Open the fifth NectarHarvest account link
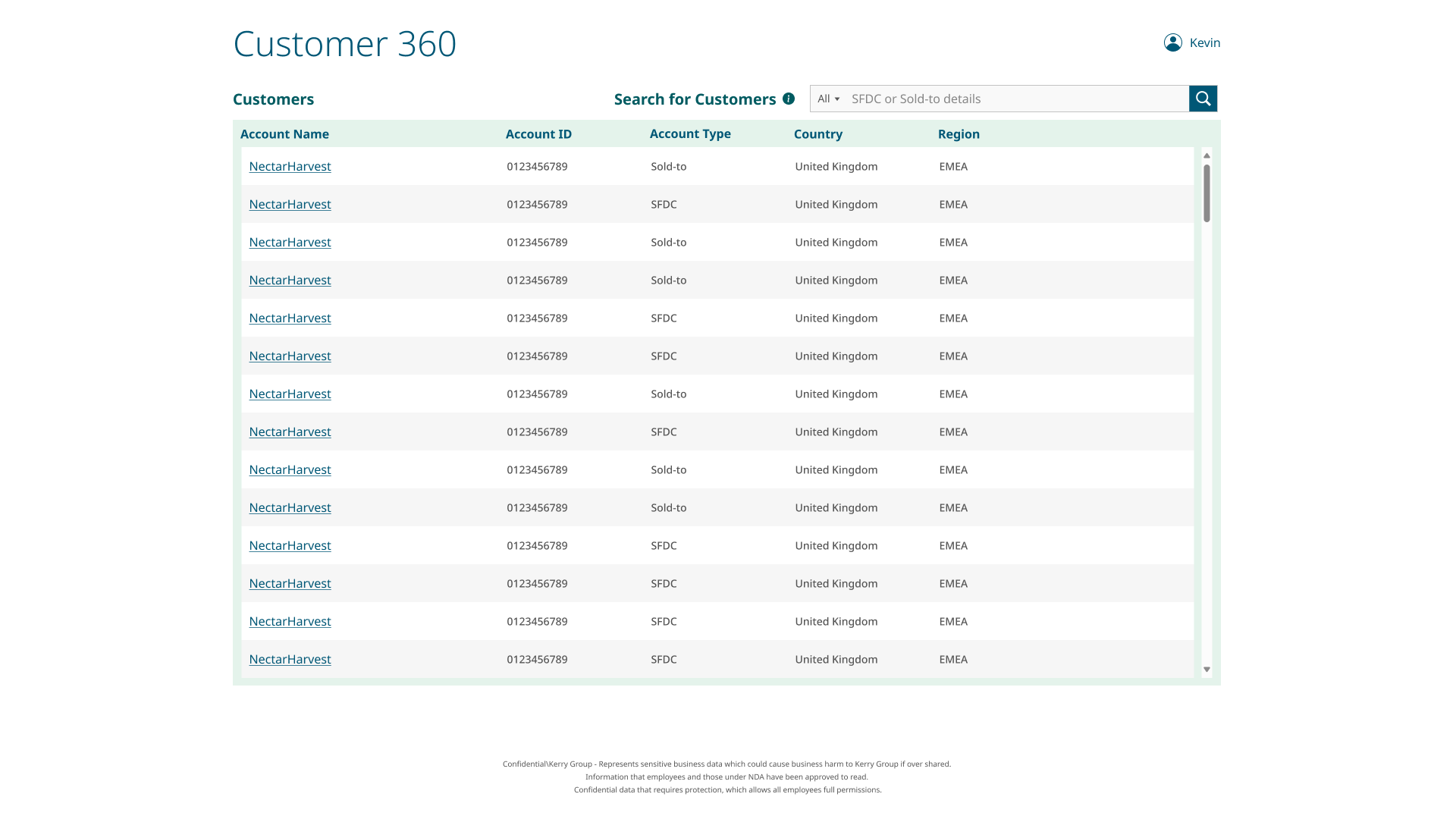Screen dimensions: 1456x819 [290, 318]
